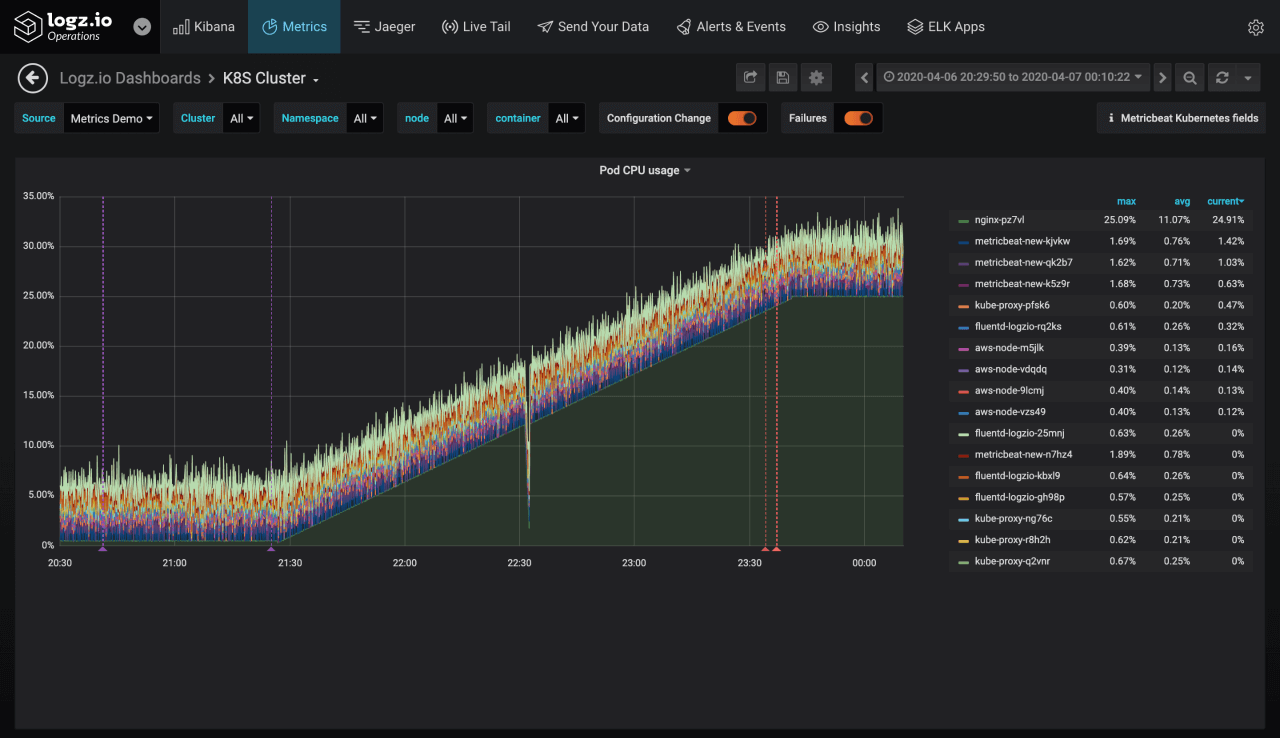The width and height of the screenshot is (1280, 738).
Task: Click purple annotation marker near 21:25
Action: point(271,549)
